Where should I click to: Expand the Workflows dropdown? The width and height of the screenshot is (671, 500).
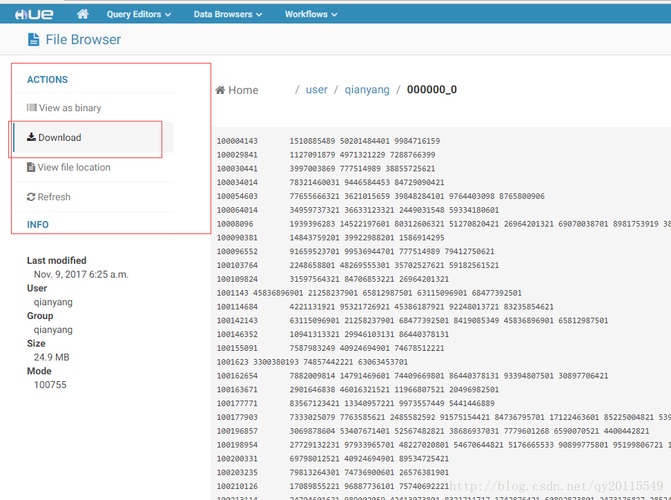pyautogui.click(x=311, y=15)
